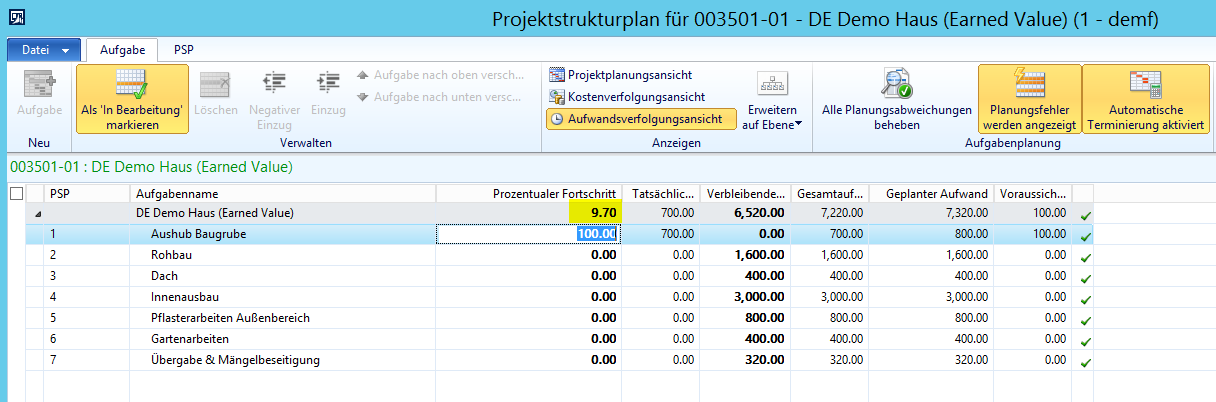Check the select-all checkbox in grid header
This screenshot has width=1216, height=402.
(16, 193)
